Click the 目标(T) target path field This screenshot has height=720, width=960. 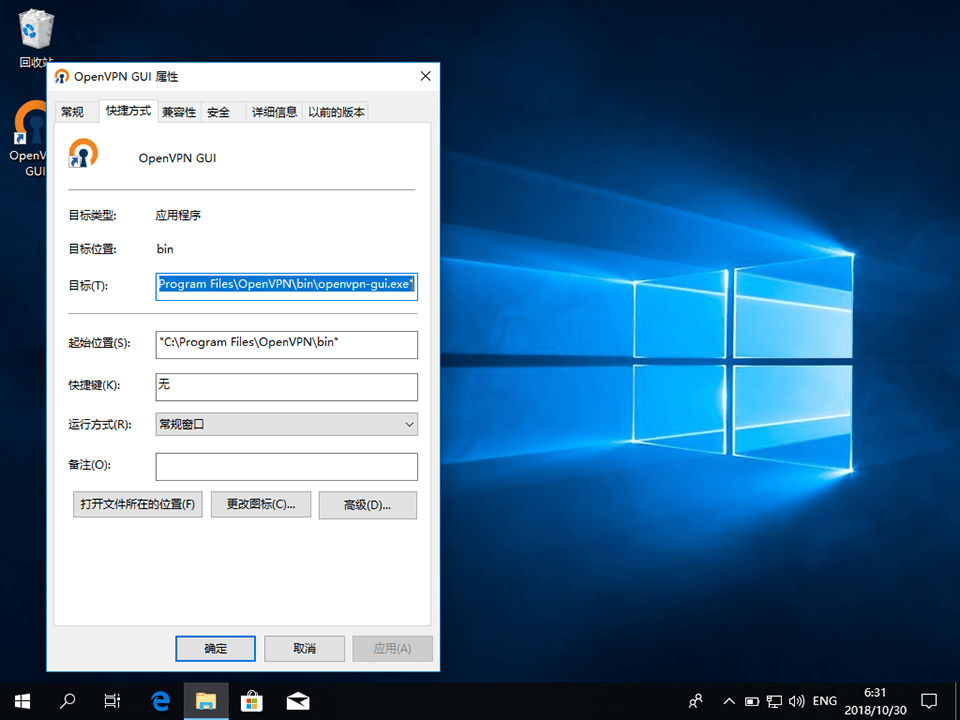[287, 286]
